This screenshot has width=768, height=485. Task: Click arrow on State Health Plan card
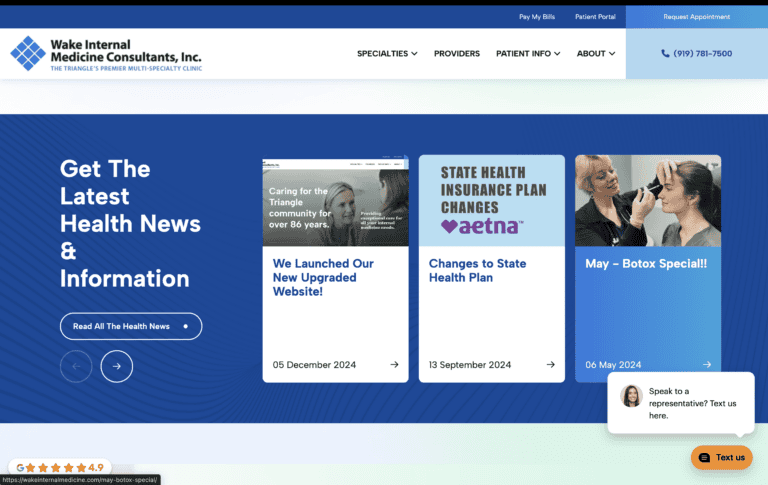tap(550, 365)
